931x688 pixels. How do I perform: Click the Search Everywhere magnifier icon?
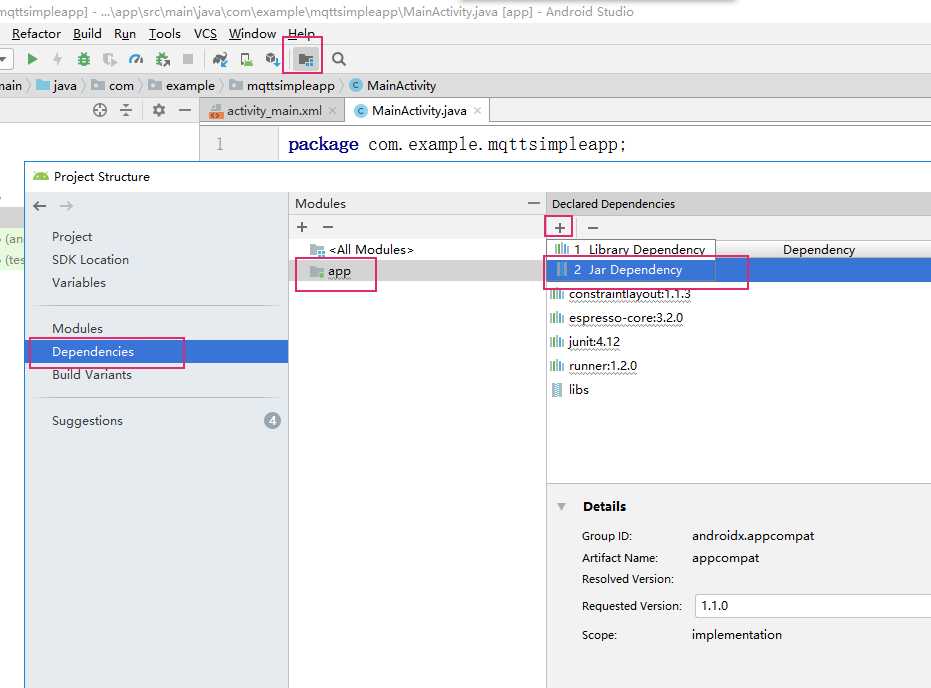338,59
